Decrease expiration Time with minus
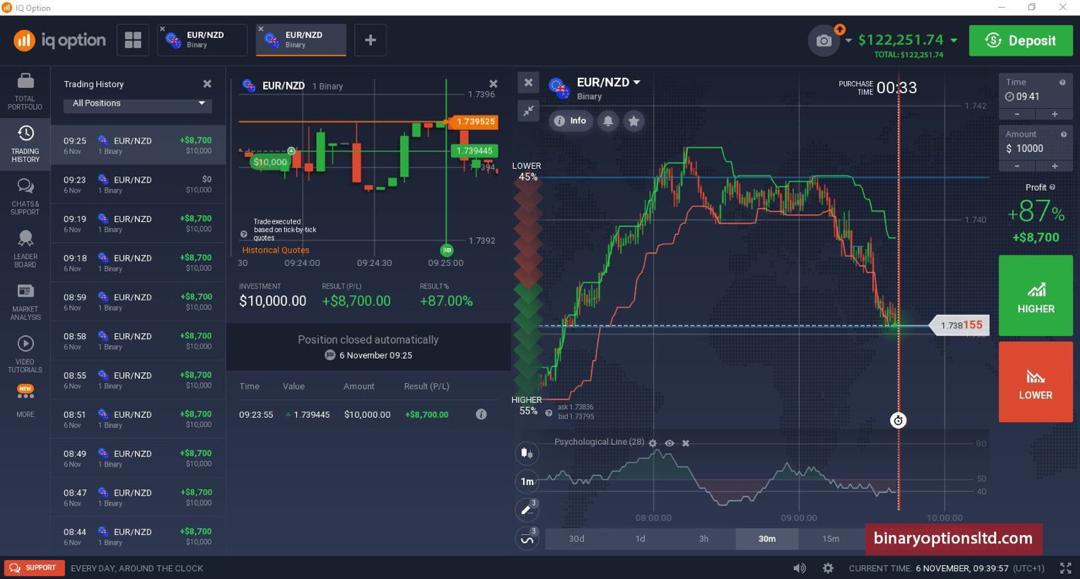This screenshot has width=1080, height=579. pyautogui.click(x=1017, y=114)
